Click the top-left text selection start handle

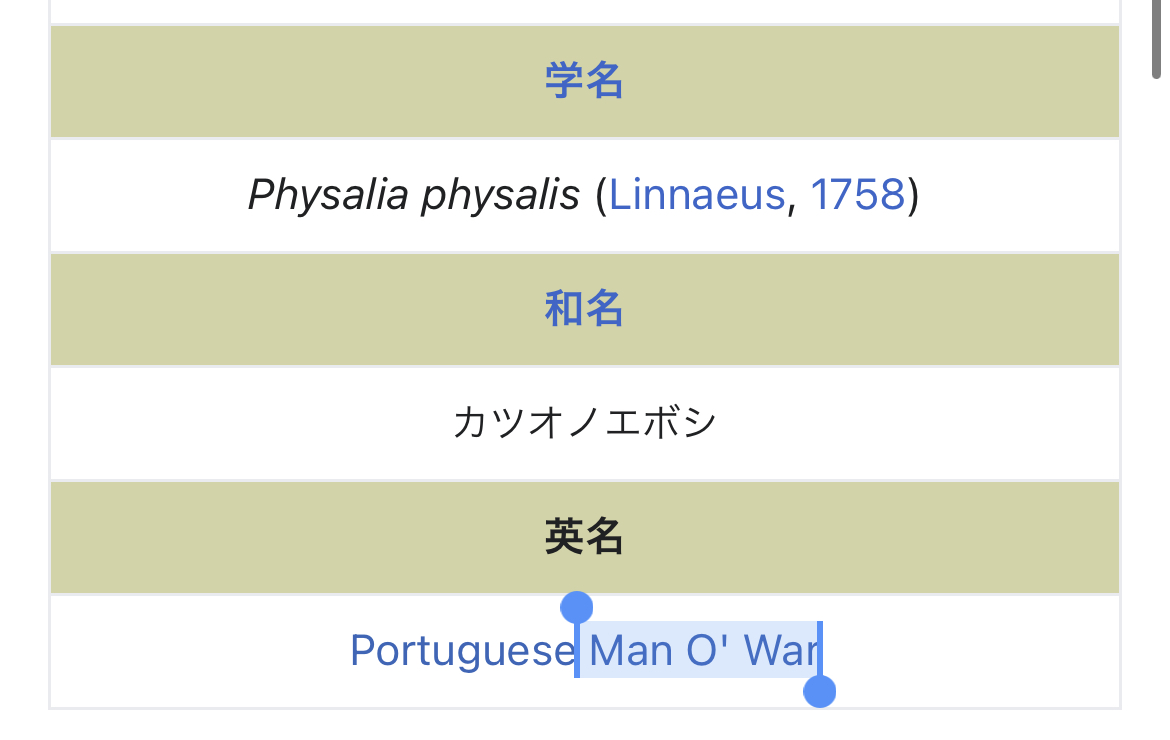(x=577, y=607)
